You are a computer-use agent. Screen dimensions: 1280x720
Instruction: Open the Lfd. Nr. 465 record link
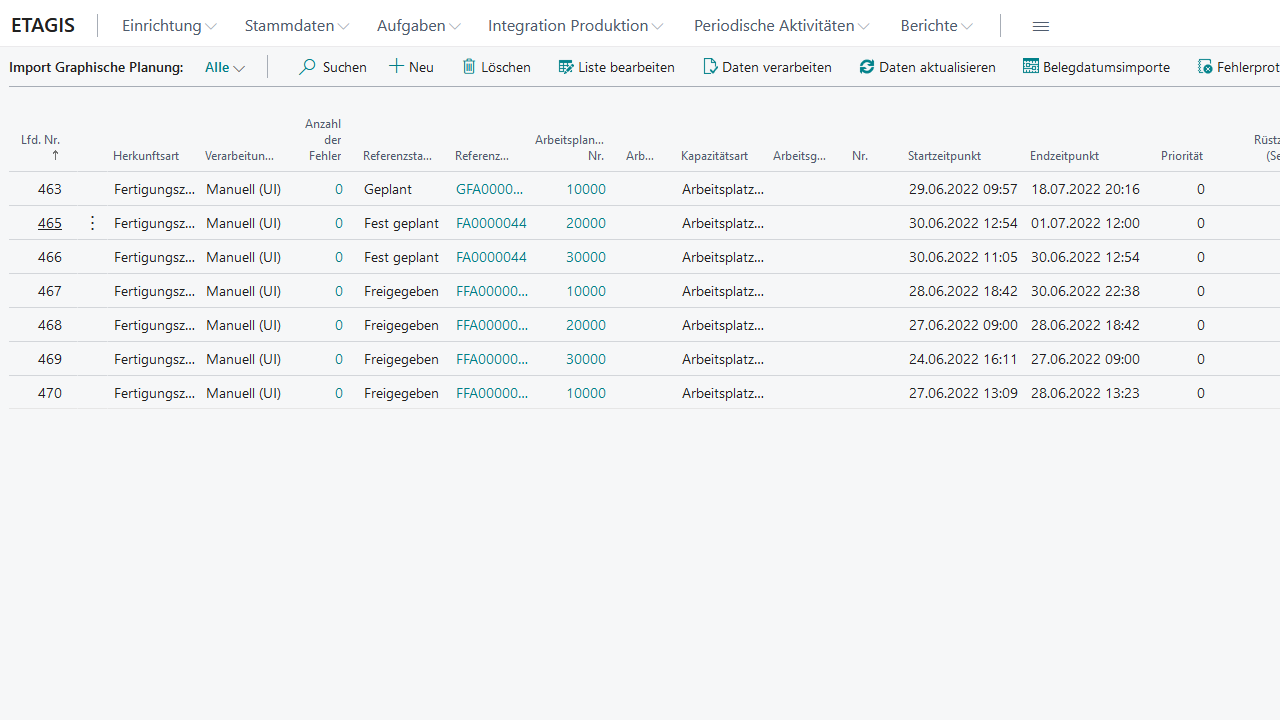tap(50, 223)
